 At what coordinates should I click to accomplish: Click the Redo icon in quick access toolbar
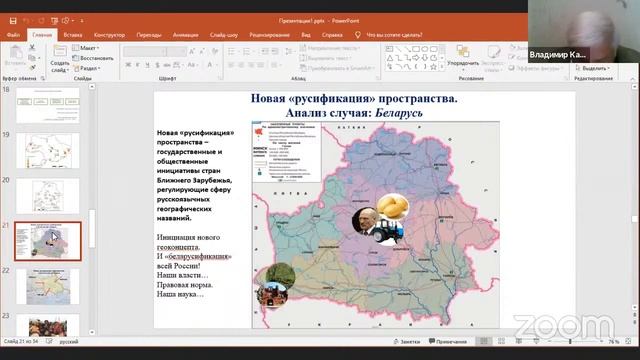pos(41,20)
